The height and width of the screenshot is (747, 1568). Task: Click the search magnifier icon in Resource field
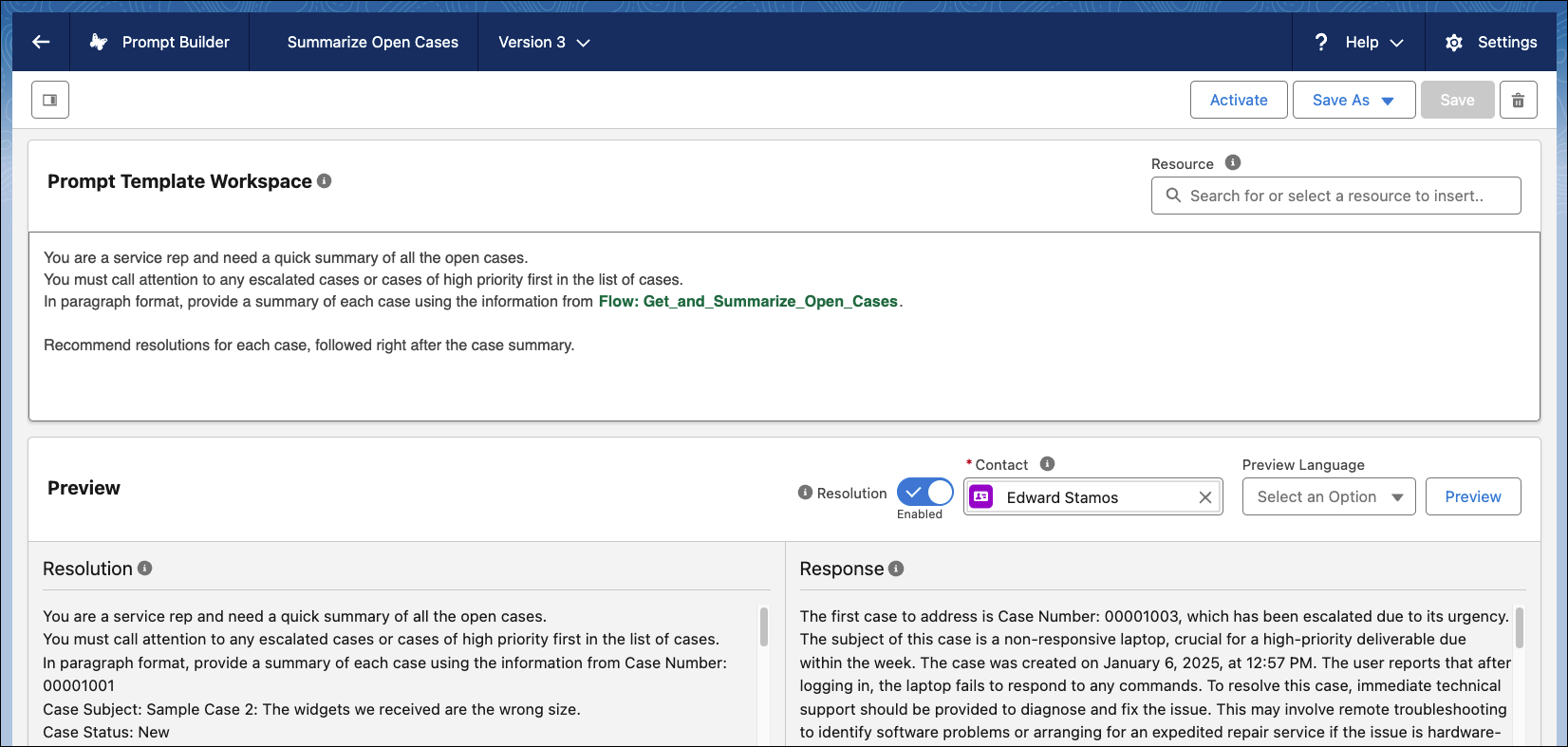click(x=1173, y=196)
